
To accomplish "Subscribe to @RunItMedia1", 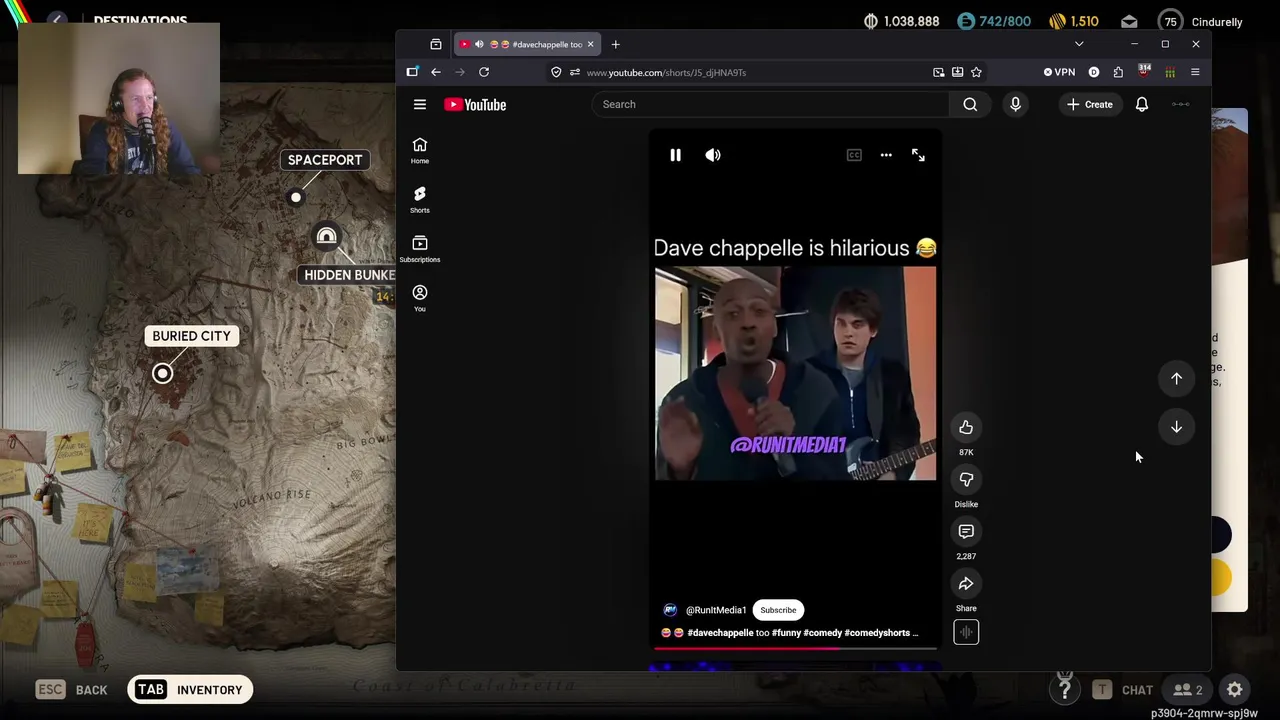I will click(778, 610).
